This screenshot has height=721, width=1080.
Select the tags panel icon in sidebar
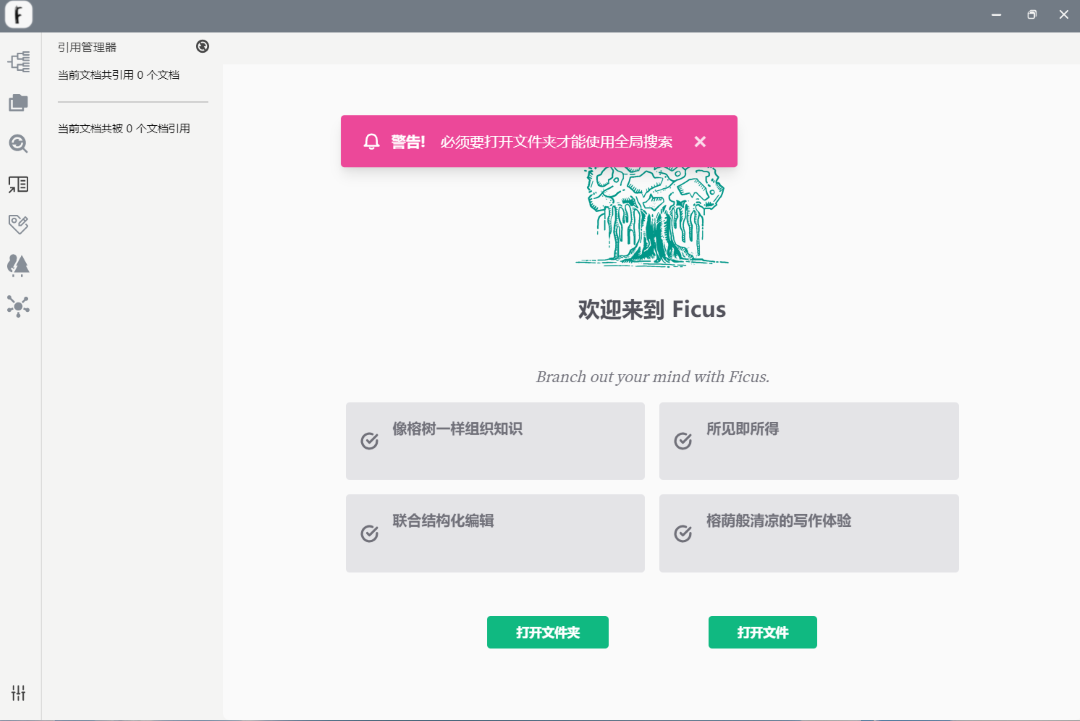pyautogui.click(x=18, y=224)
